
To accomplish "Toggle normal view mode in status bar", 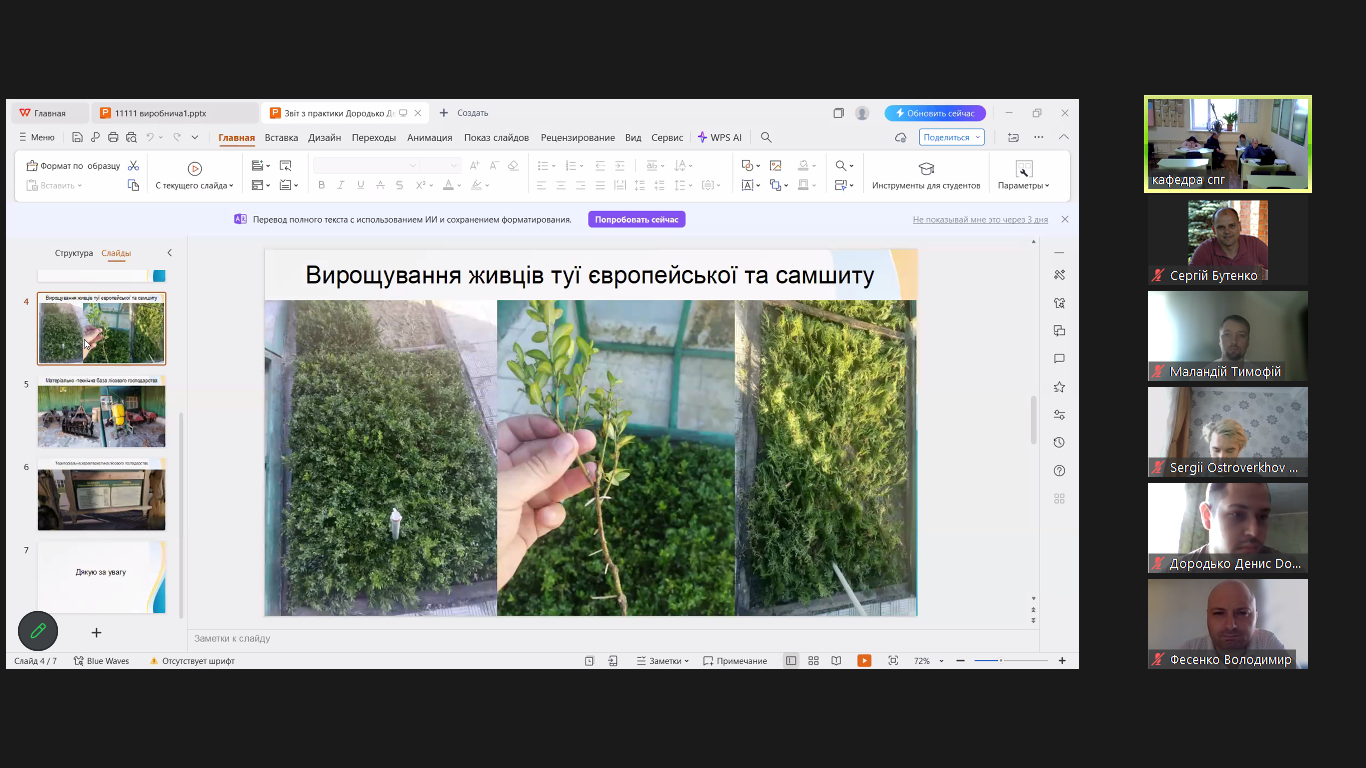I will pyautogui.click(x=791, y=661).
